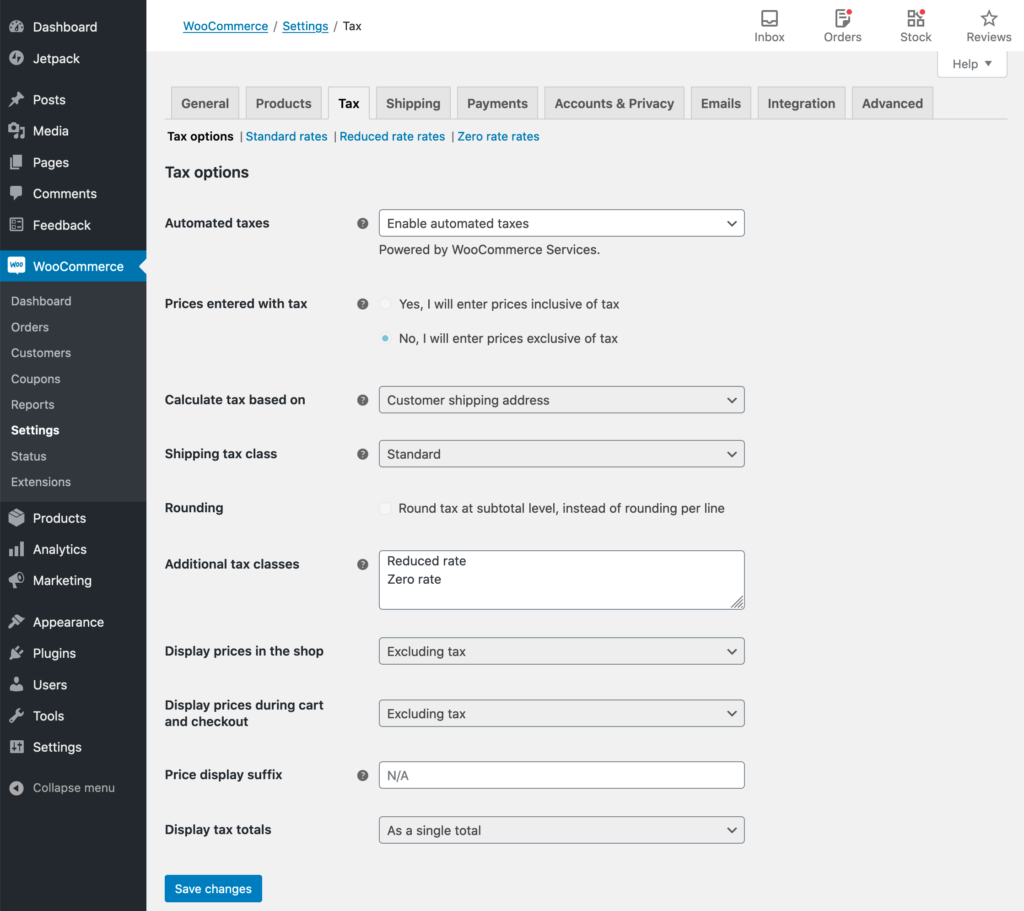Select prices inclusive of tax radio button
Image resolution: width=1024 pixels, height=911 pixels.
tap(385, 304)
